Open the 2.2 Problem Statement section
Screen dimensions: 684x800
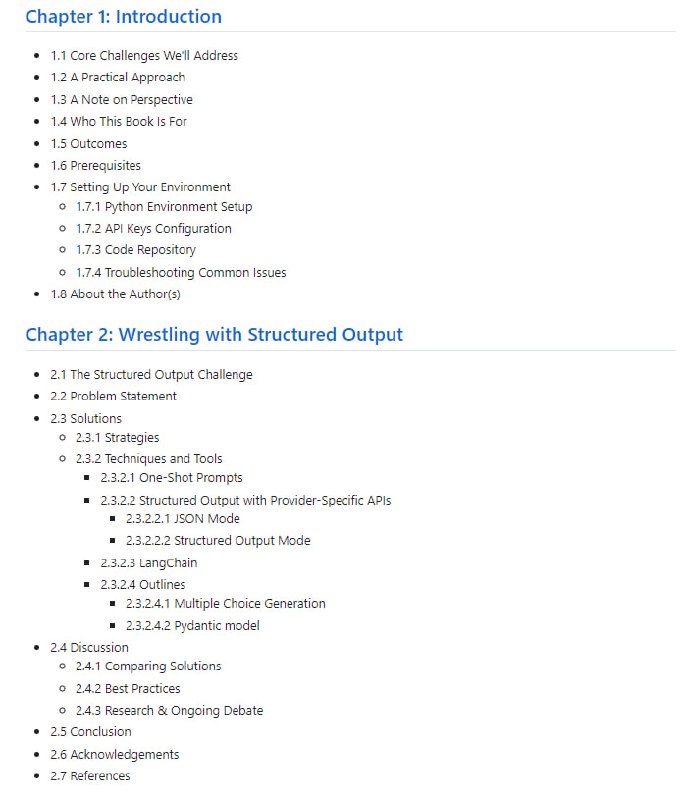coord(113,397)
